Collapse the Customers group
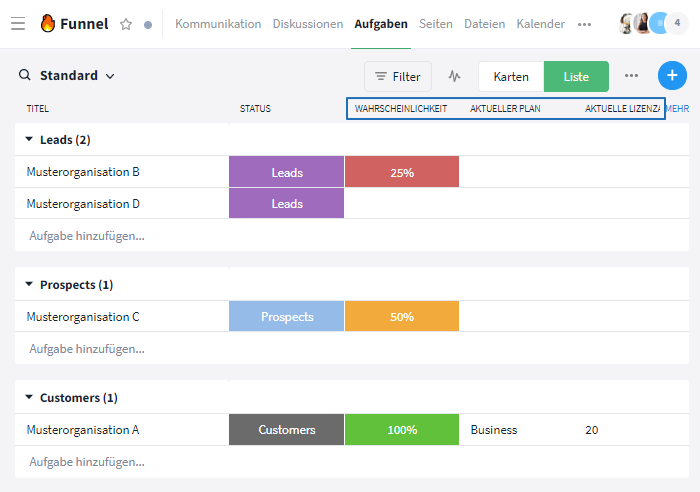 tap(29, 397)
